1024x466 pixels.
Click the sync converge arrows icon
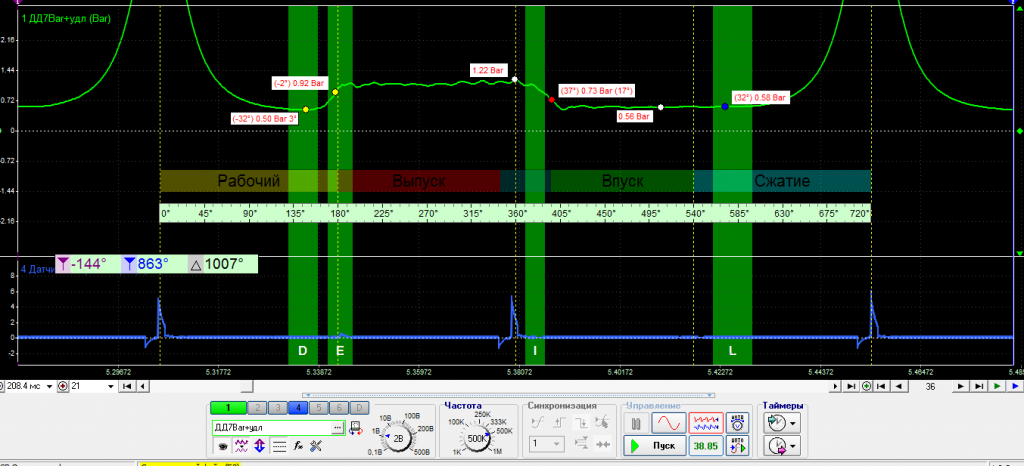(x=603, y=444)
